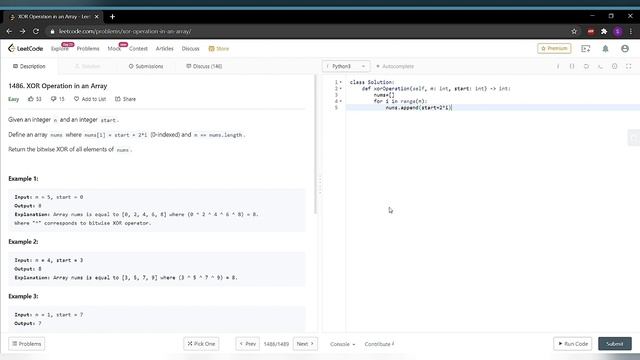Screen dimensions: 640x360
Task: Click the problem title text
Action: tap(58, 86)
